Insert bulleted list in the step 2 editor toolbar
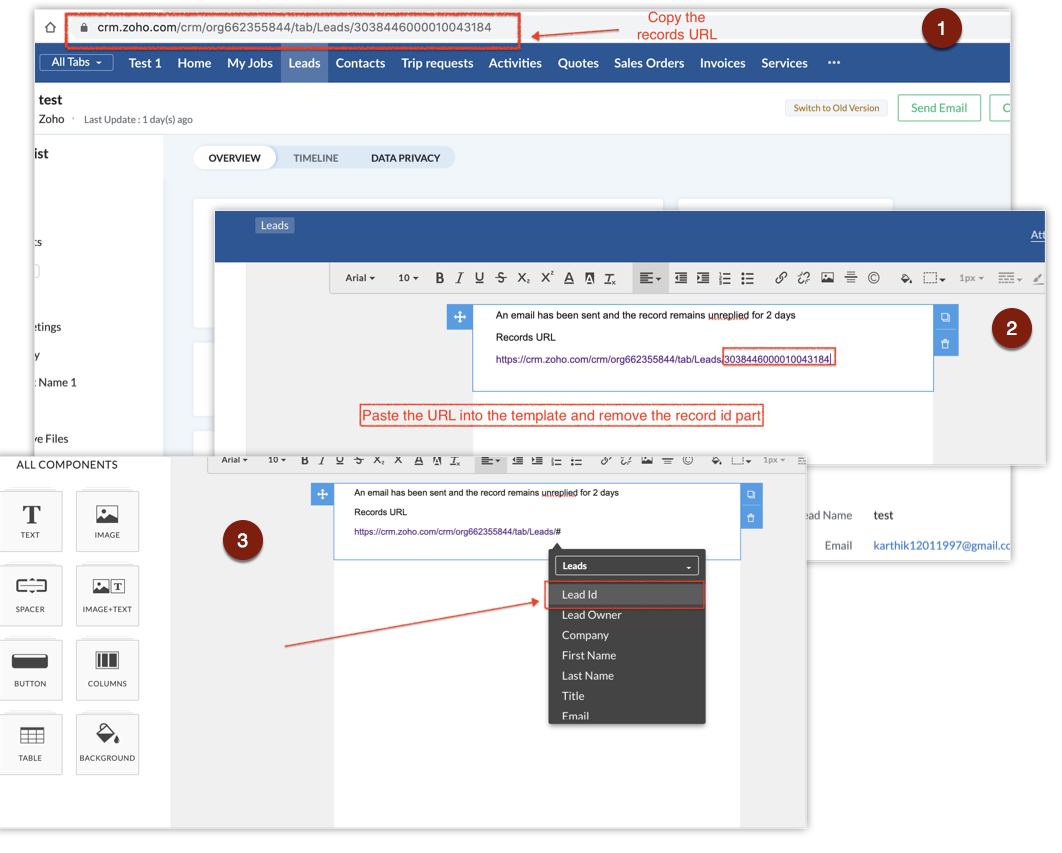The width and height of the screenshot is (1062, 853). 747,278
